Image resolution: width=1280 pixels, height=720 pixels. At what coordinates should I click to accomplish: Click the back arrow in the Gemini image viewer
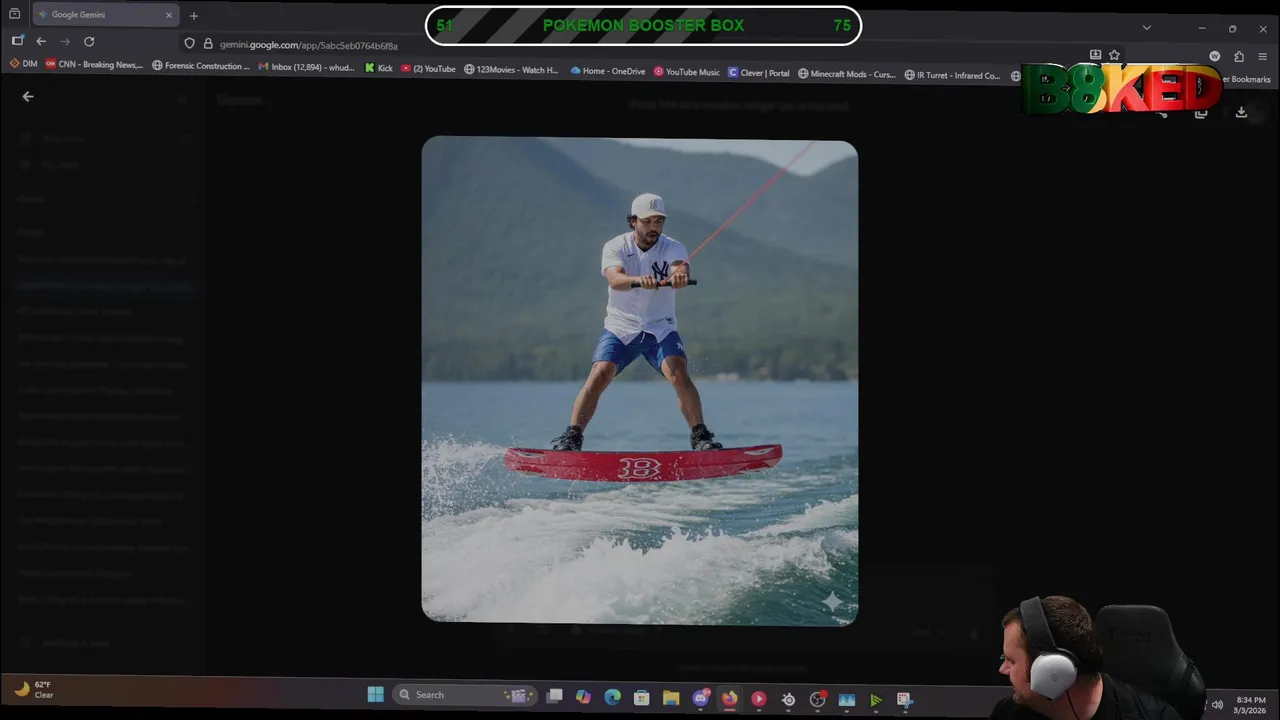(x=28, y=97)
